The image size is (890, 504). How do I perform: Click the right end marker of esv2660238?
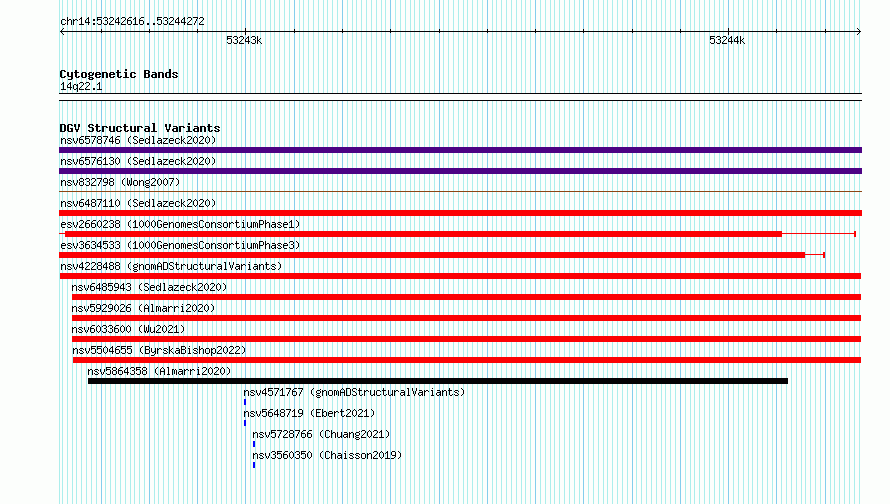click(855, 234)
